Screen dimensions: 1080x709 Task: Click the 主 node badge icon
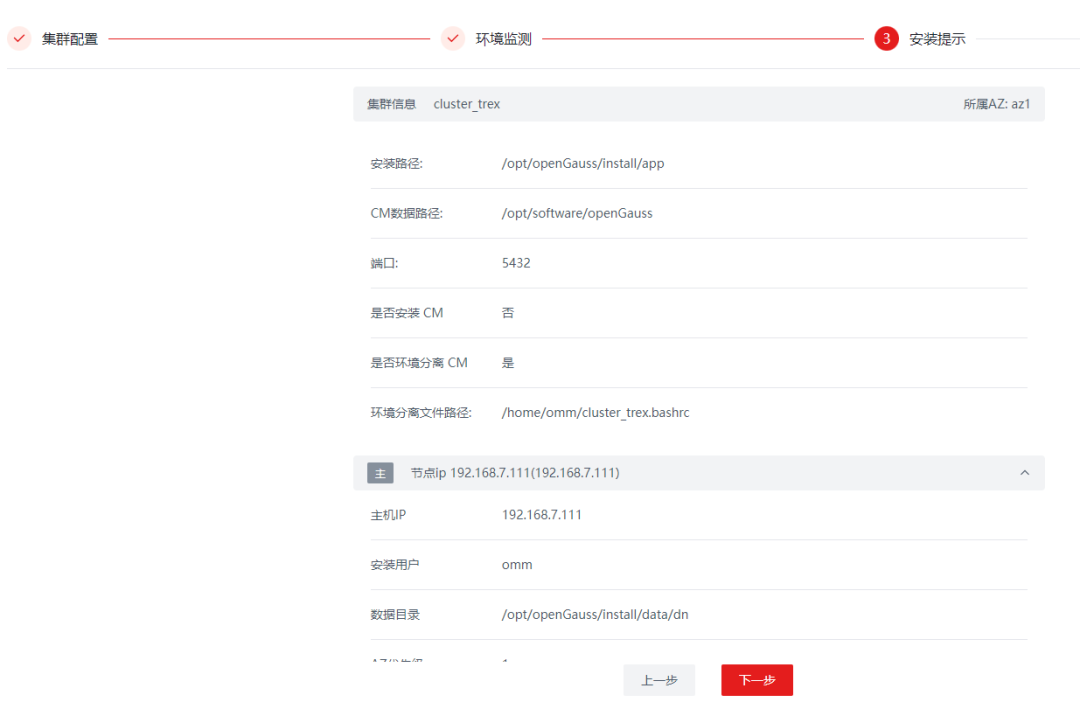(380, 473)
